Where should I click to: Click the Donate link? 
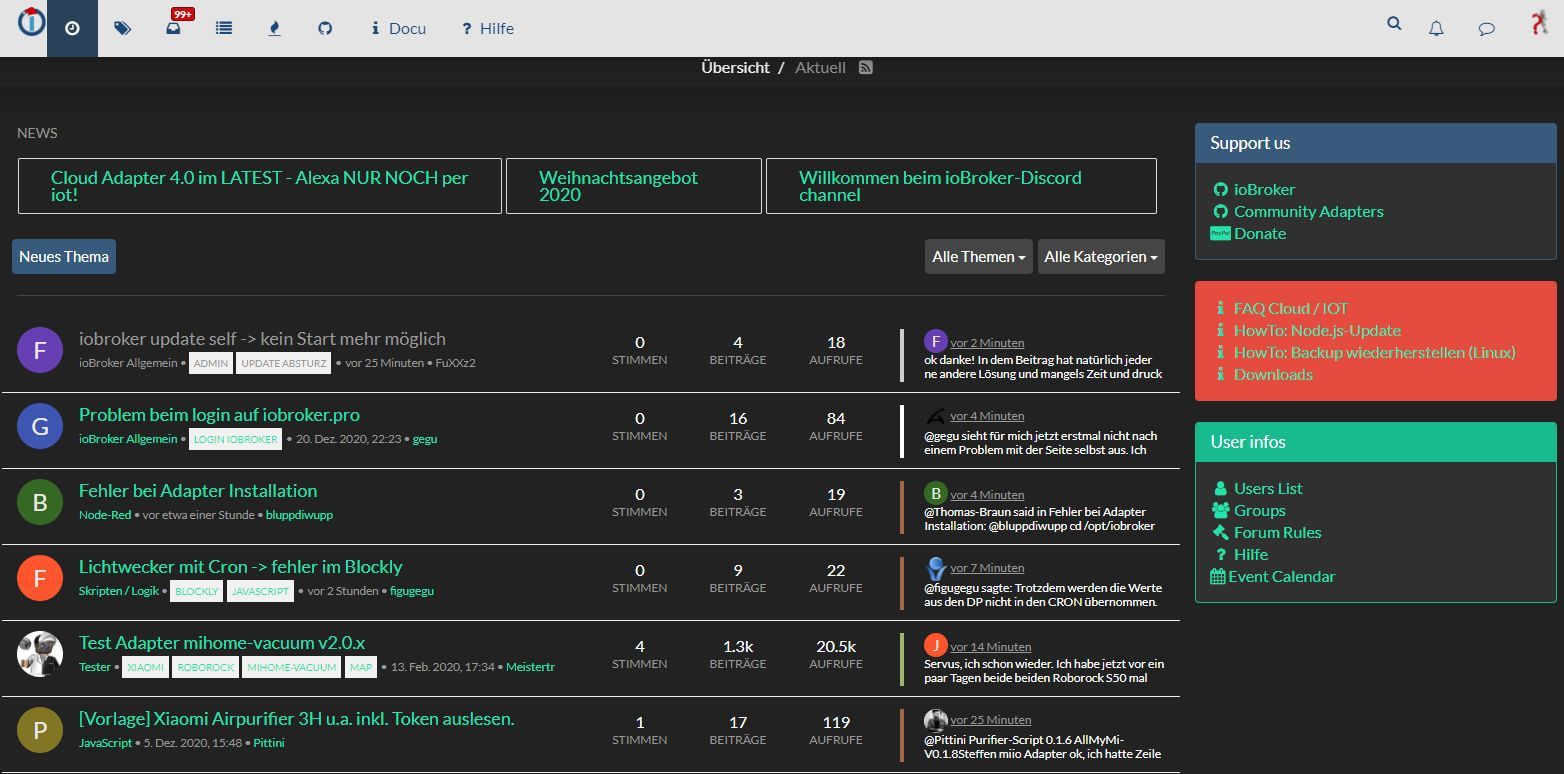click(1260, 233)
